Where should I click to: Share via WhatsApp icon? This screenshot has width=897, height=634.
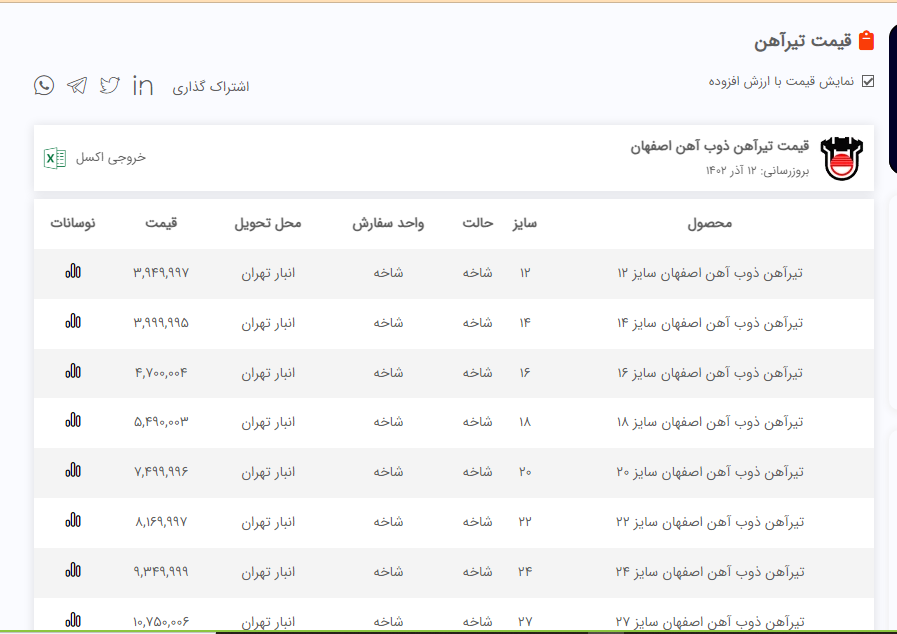point(44,85)
